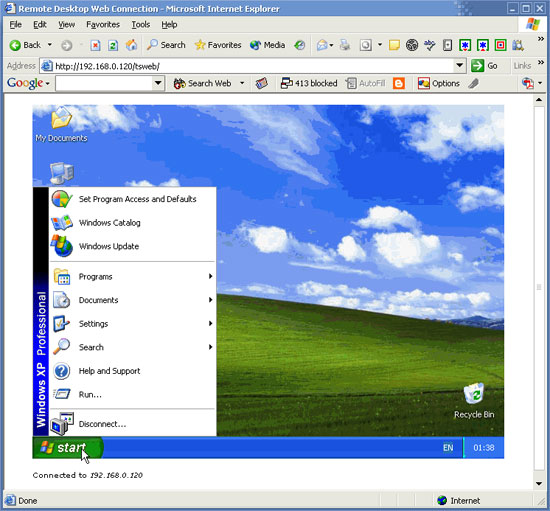Expand the Settings submenu
Viewport: 550px width, 511px height.
tap(133, 324)
